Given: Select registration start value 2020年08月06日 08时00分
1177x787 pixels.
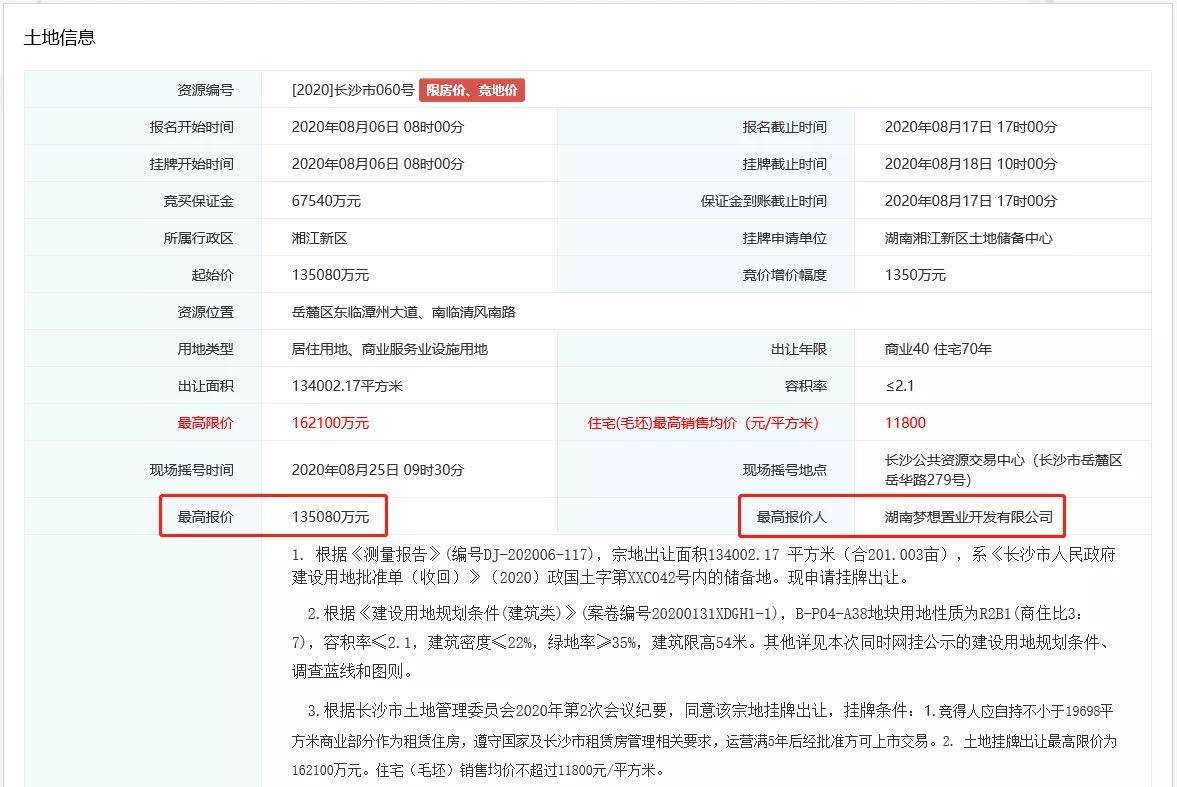Looking at the screenshot, I should (378, 127).
